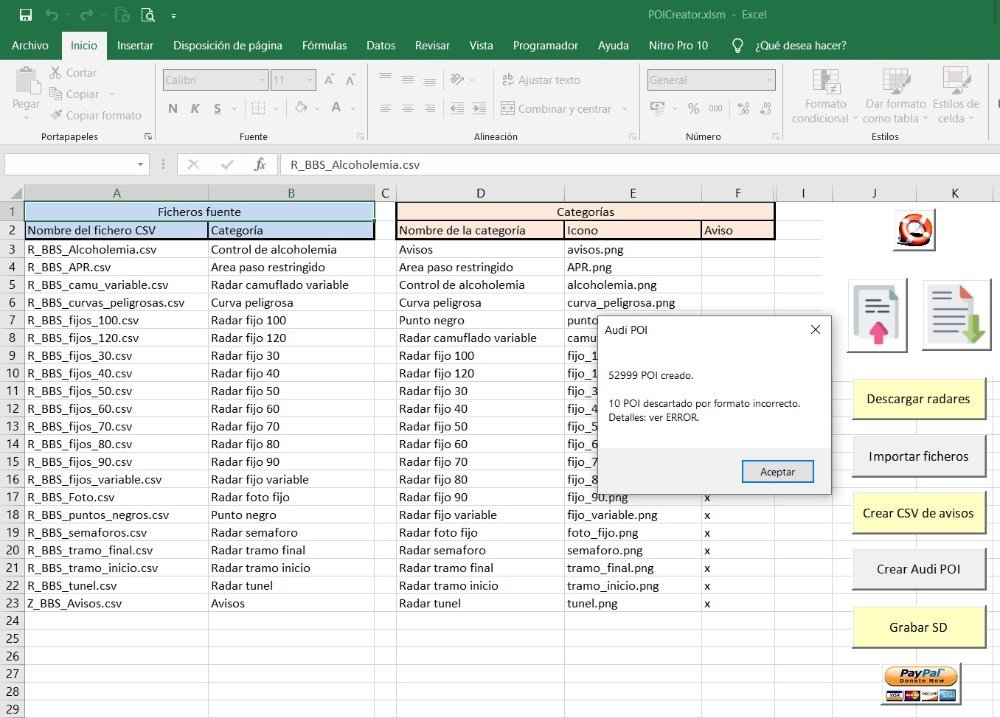1000x718 pixels.
Task: Toggle italic formatting K button
Action: click(x=195, y=109)
